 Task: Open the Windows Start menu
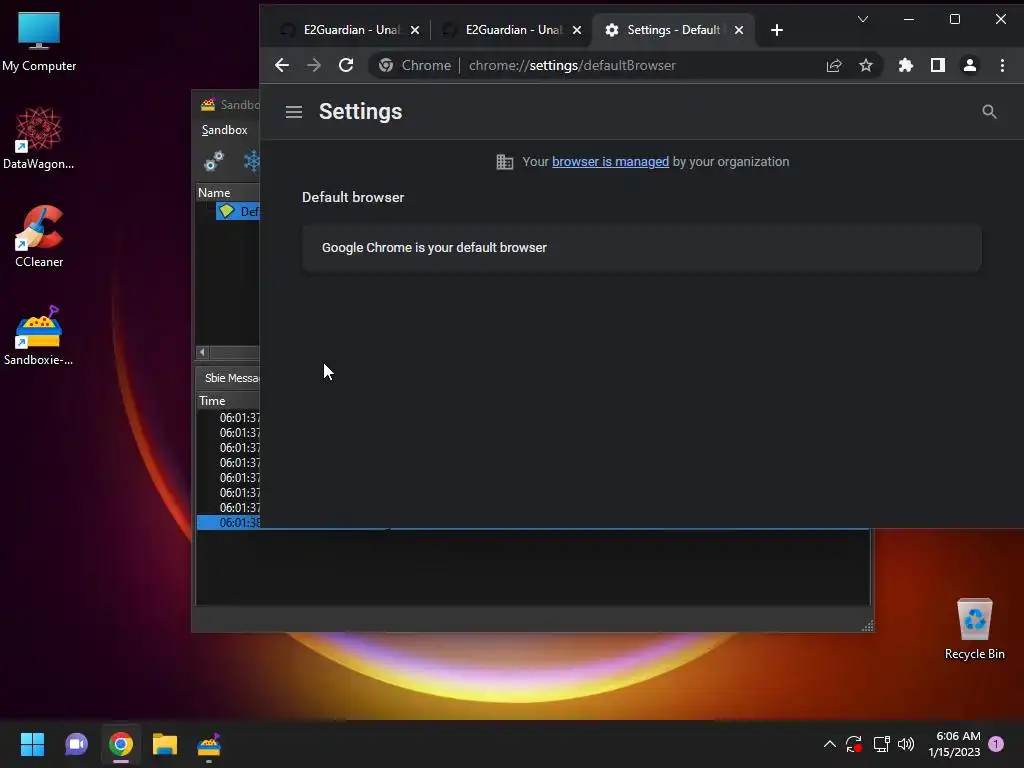tap(32, 744)
